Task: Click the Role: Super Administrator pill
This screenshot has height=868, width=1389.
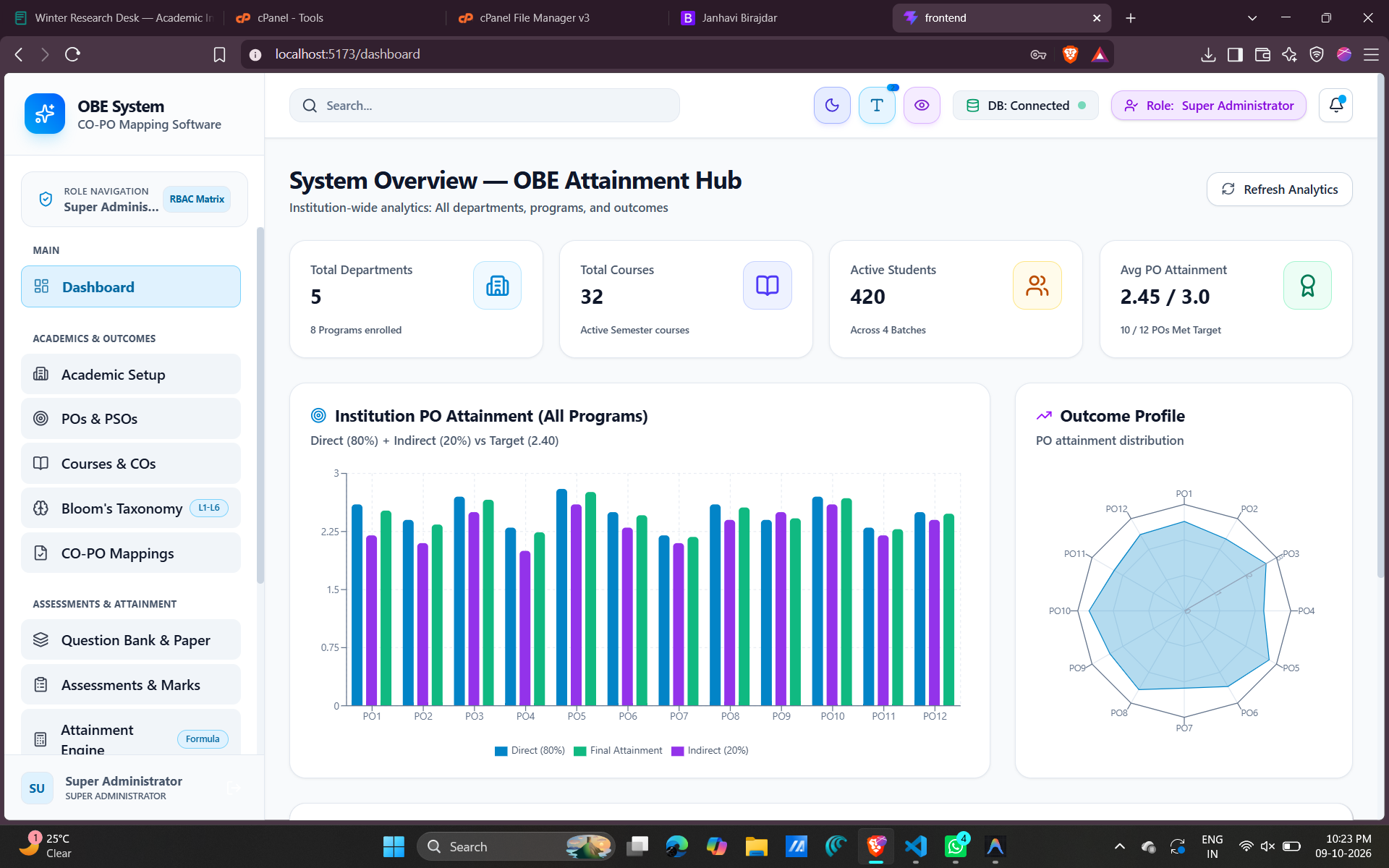Action: 1209,106
